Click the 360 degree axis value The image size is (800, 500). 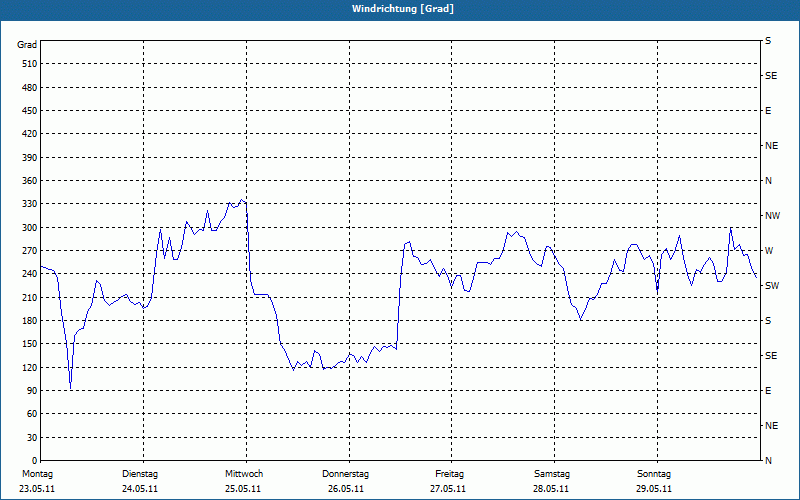point(29,181)
